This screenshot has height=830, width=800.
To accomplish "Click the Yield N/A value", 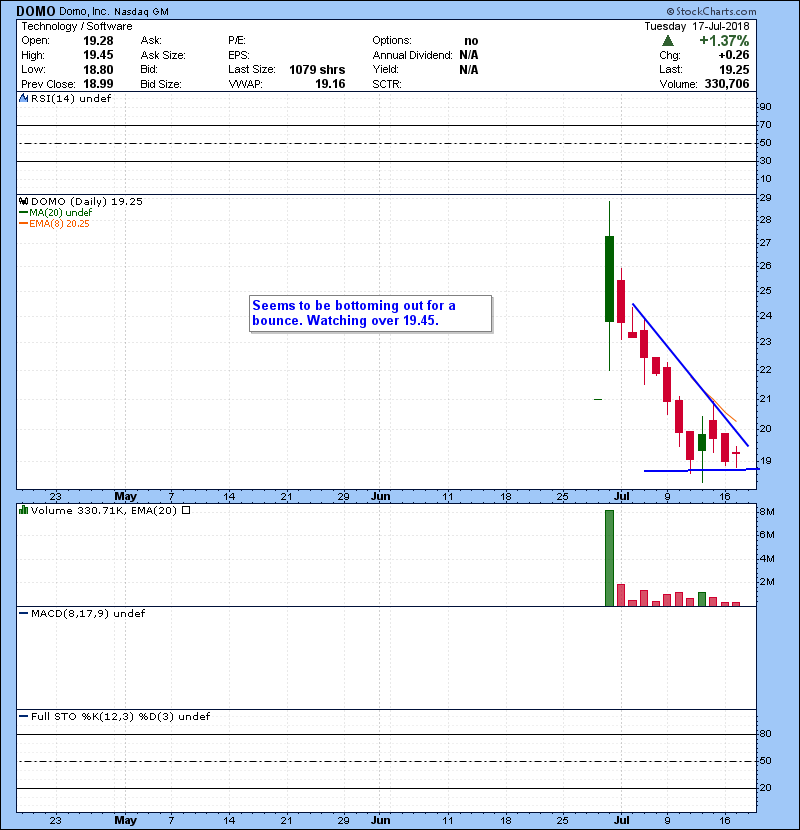I will click(469, 69).
